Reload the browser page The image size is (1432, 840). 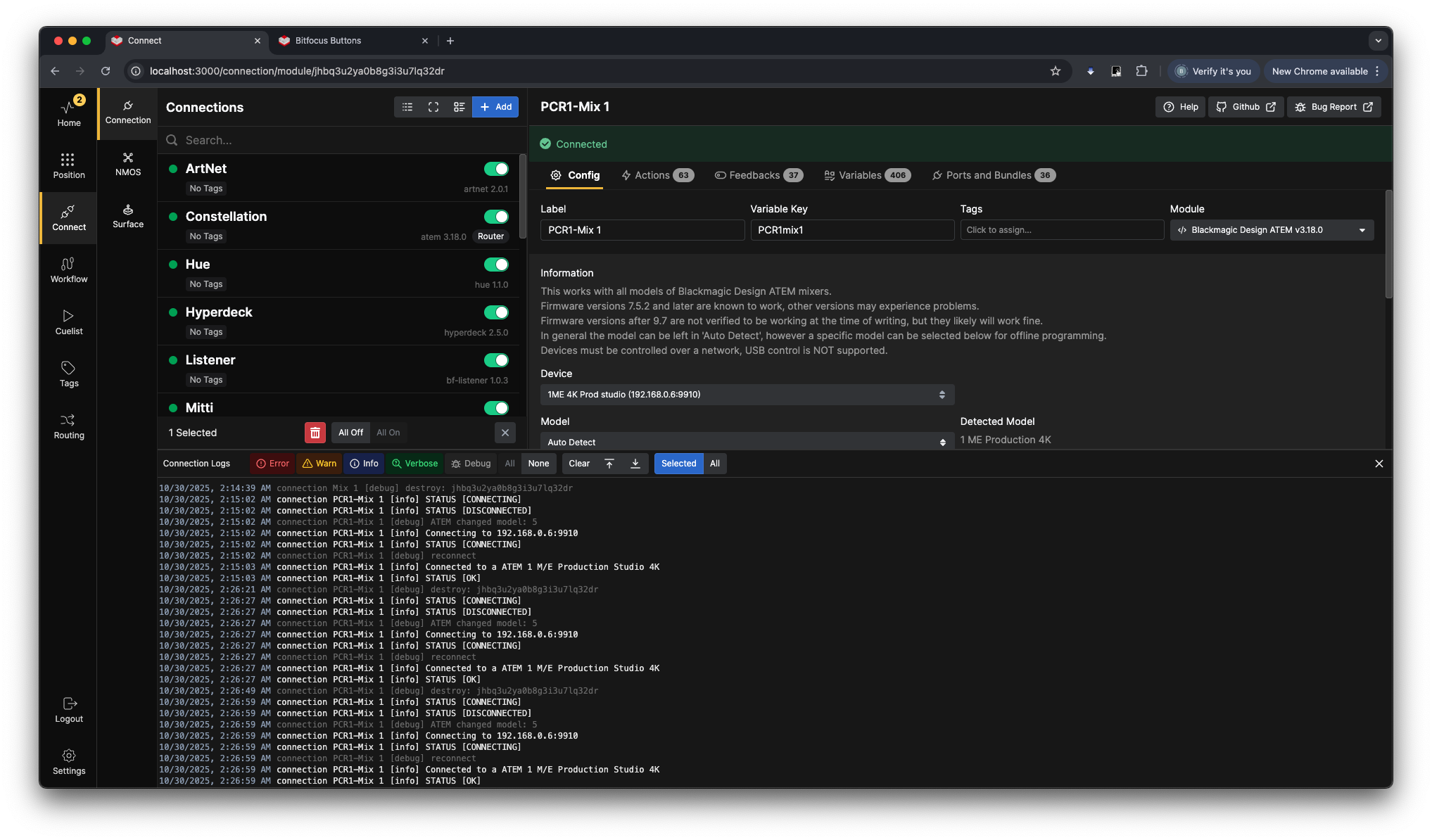coord(106,71)
